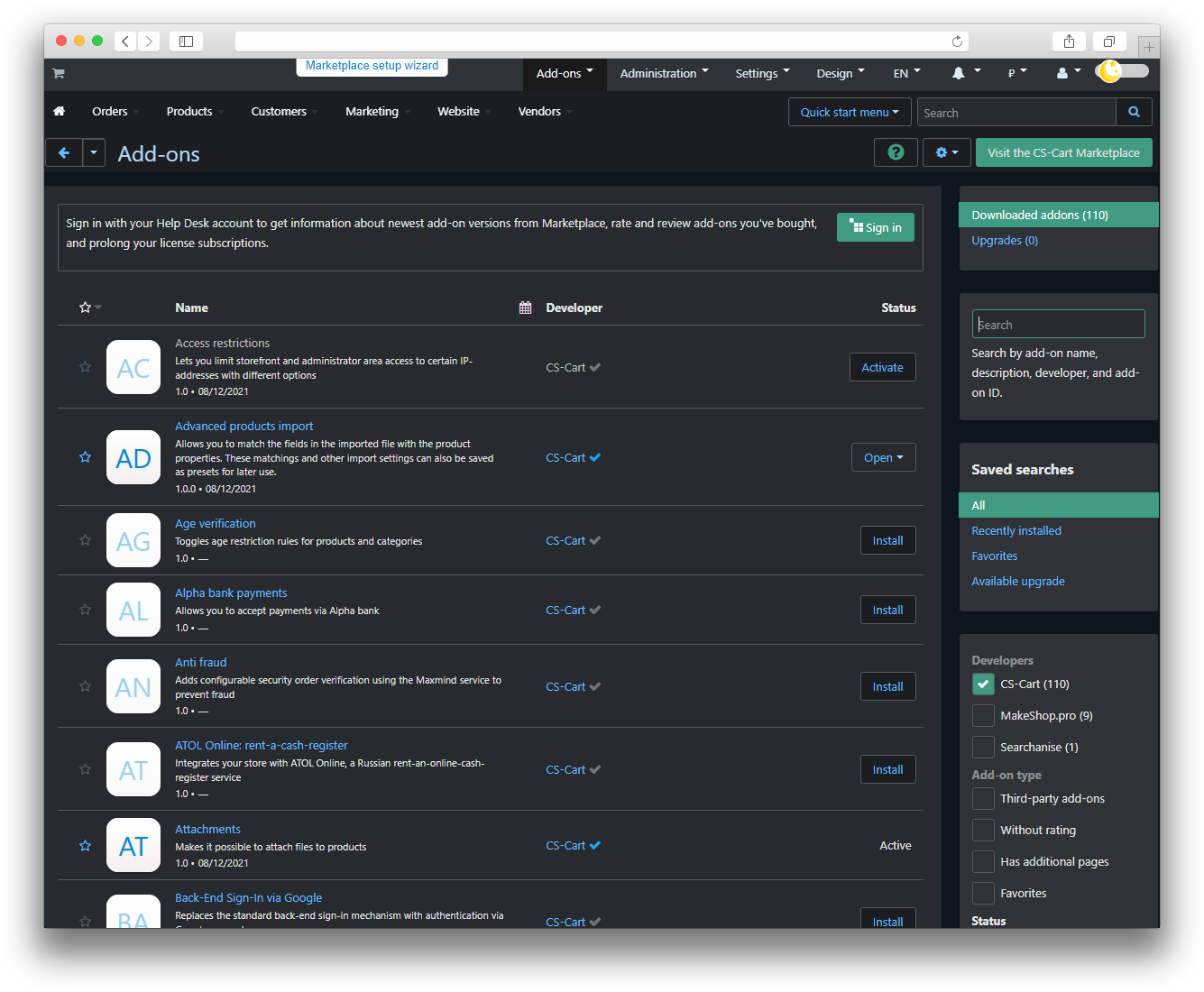
Task: Enable the Without rating filter
Action: [x=983, y=831]
